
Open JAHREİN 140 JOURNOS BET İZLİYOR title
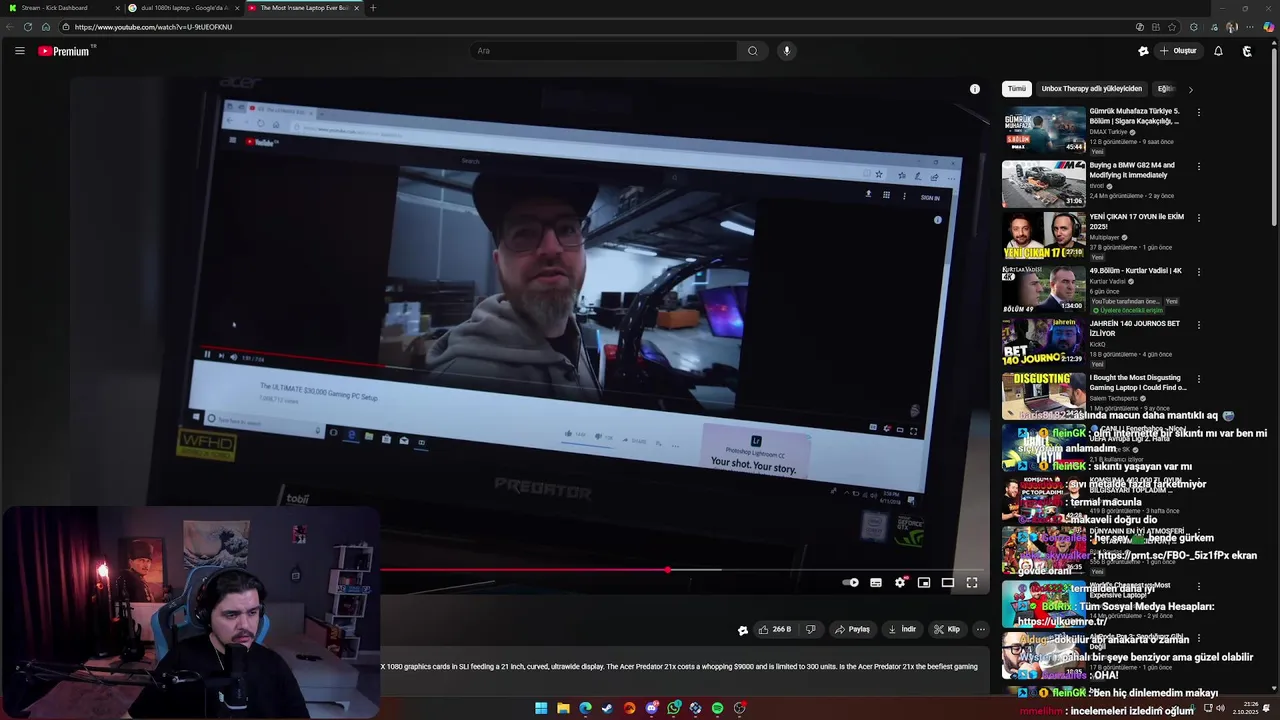click(x=1134, y=329)
